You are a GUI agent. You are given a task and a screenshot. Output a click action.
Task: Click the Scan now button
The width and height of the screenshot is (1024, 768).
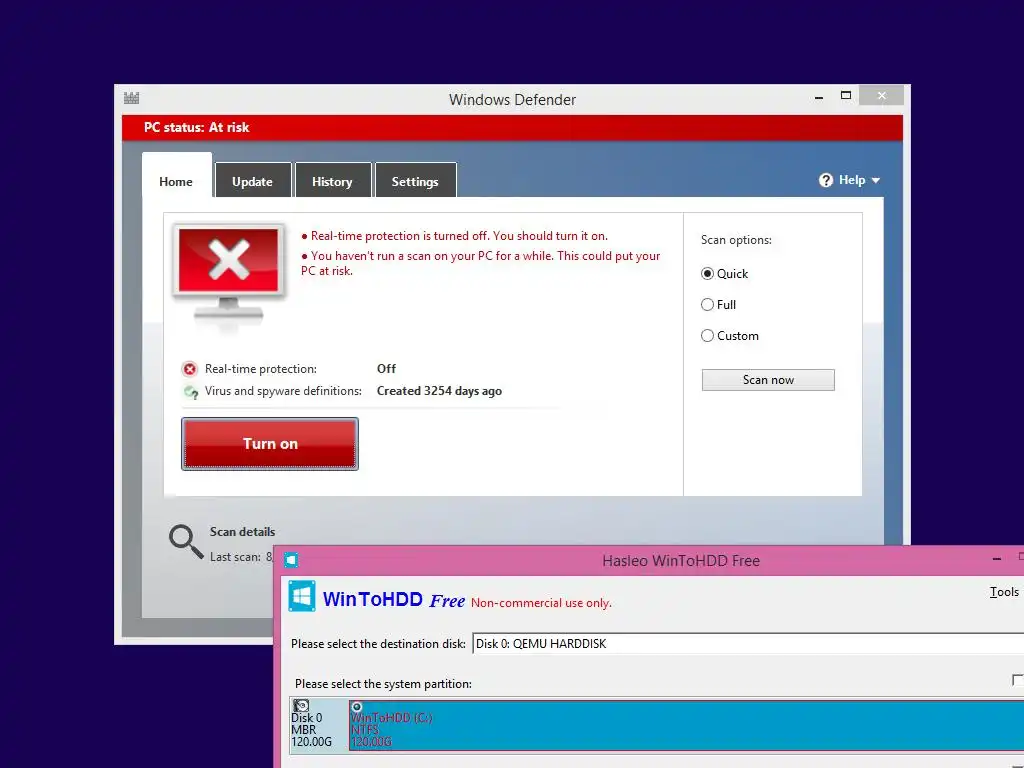[x=768, y=380]
